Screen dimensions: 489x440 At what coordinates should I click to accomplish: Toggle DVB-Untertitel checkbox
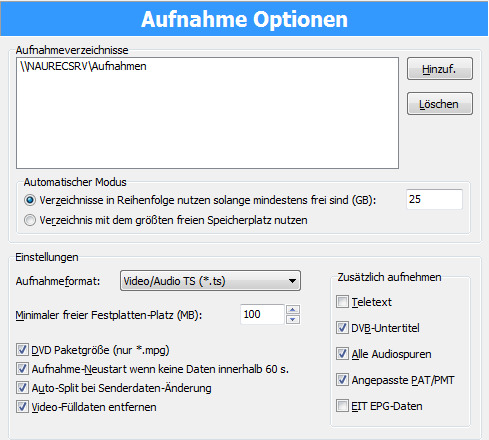(x=342, y=328)
